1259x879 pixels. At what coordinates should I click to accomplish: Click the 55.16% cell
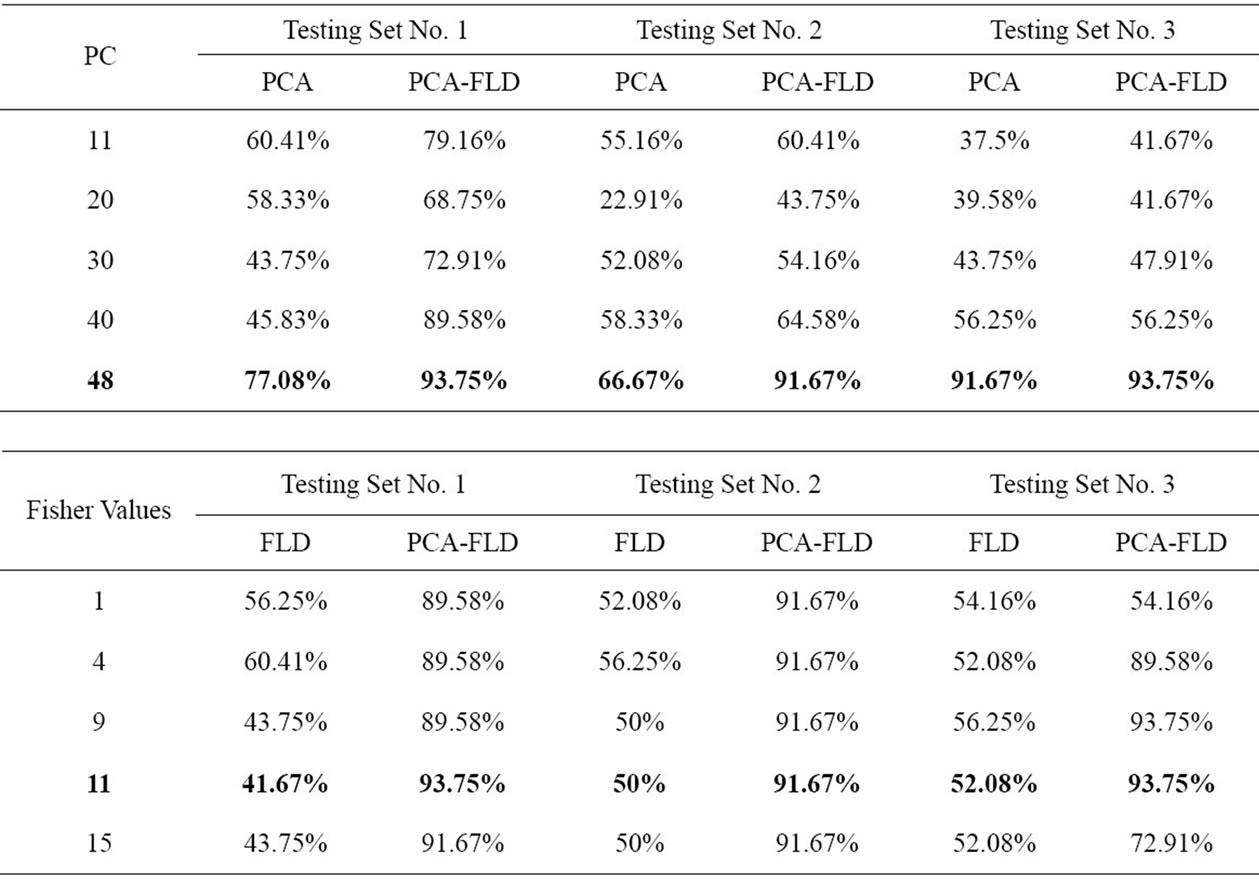[641, 140]
